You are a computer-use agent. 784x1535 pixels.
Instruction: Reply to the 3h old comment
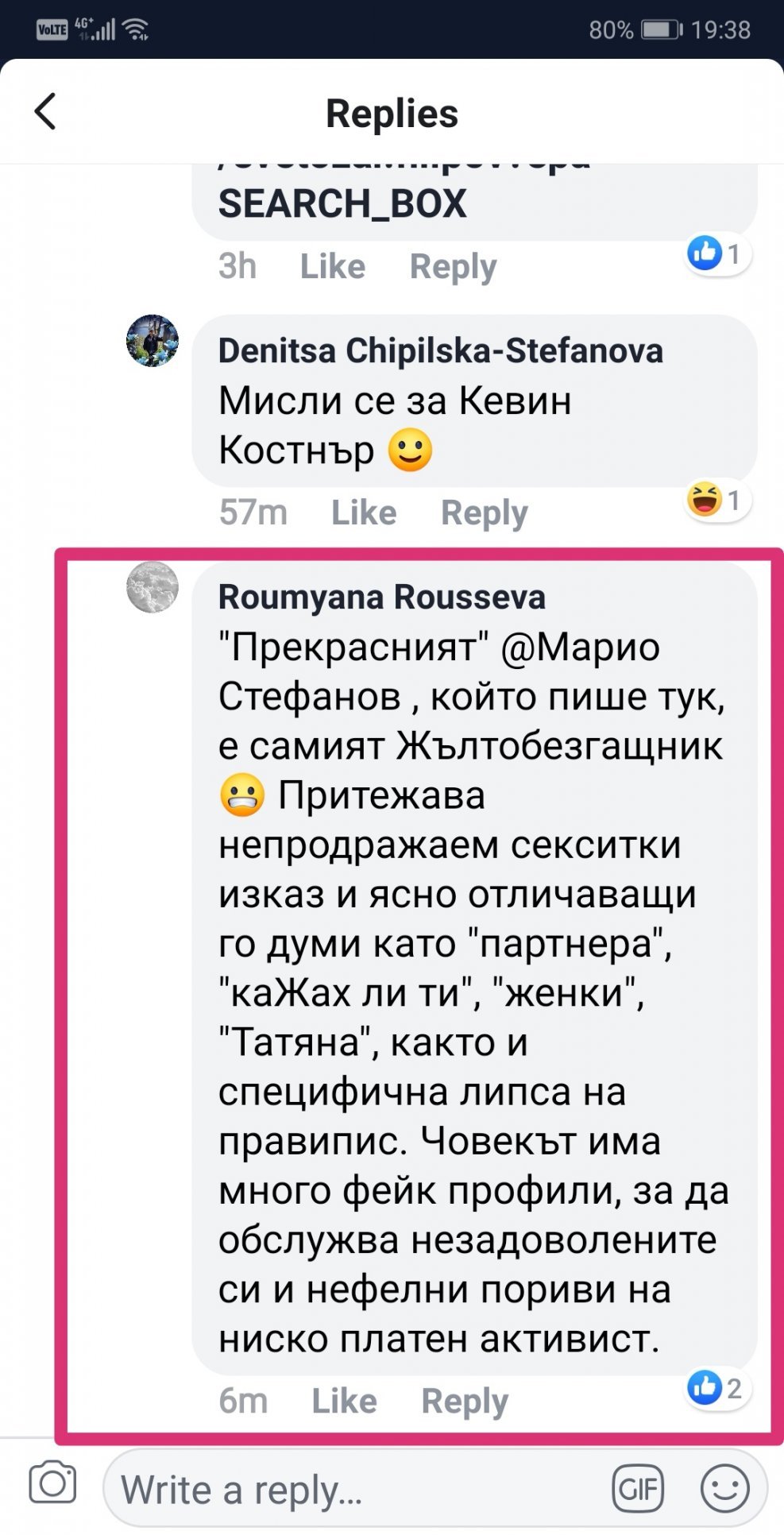[453, 266]
